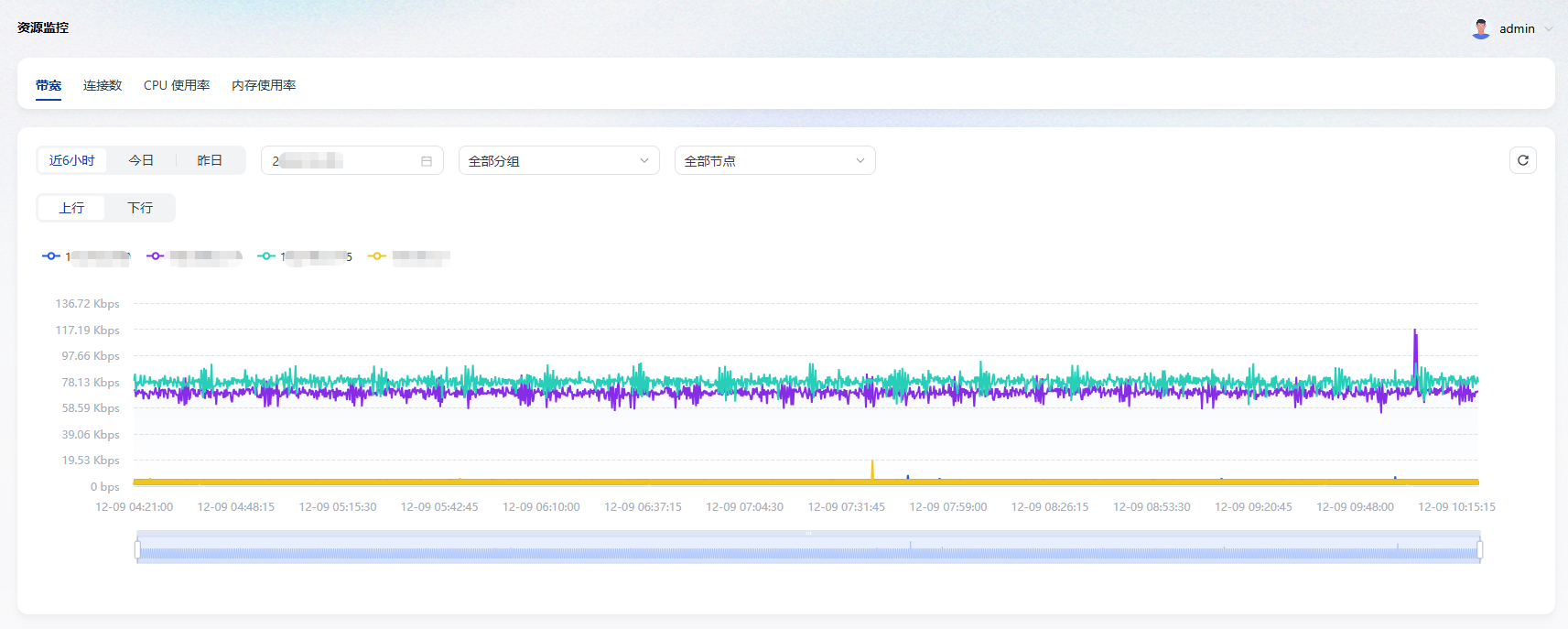Click the calendar icon in date field

[x=427, y=161]
